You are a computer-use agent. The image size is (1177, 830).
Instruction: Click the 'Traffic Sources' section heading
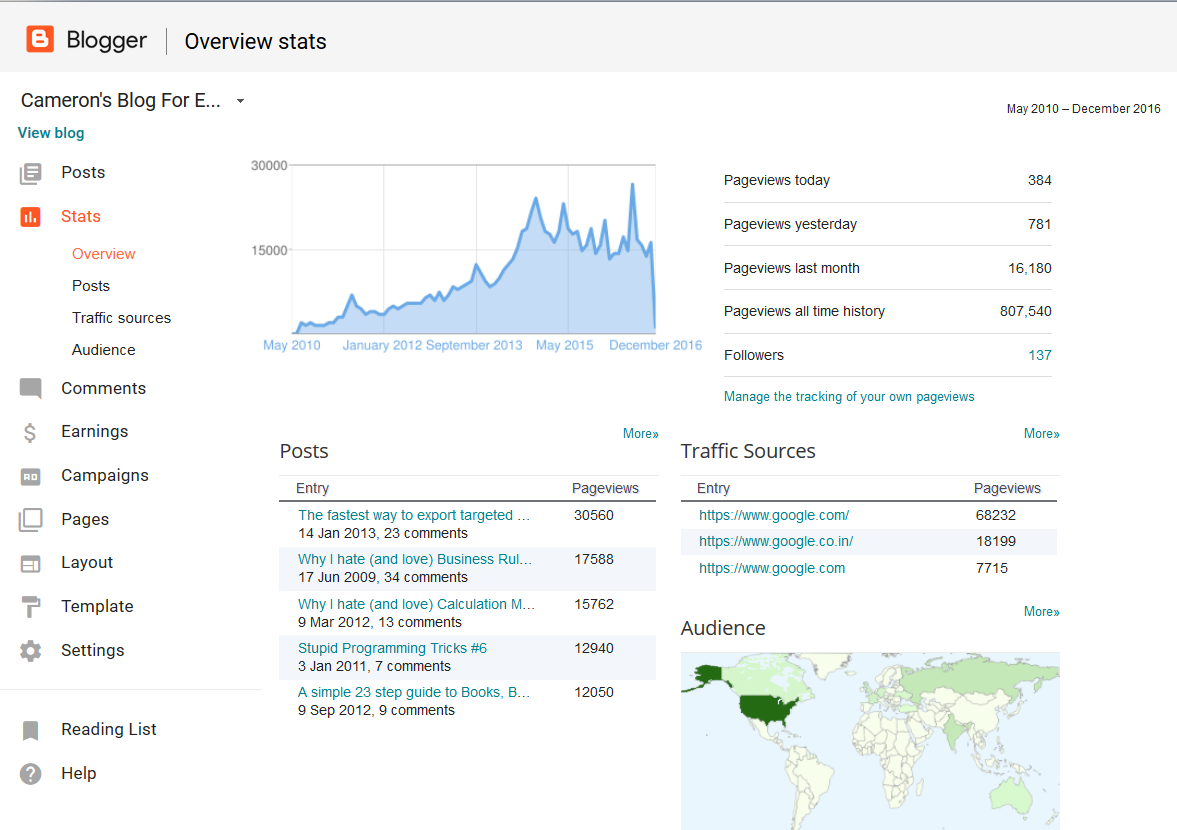pyautogui.click(x=748, y=451)
